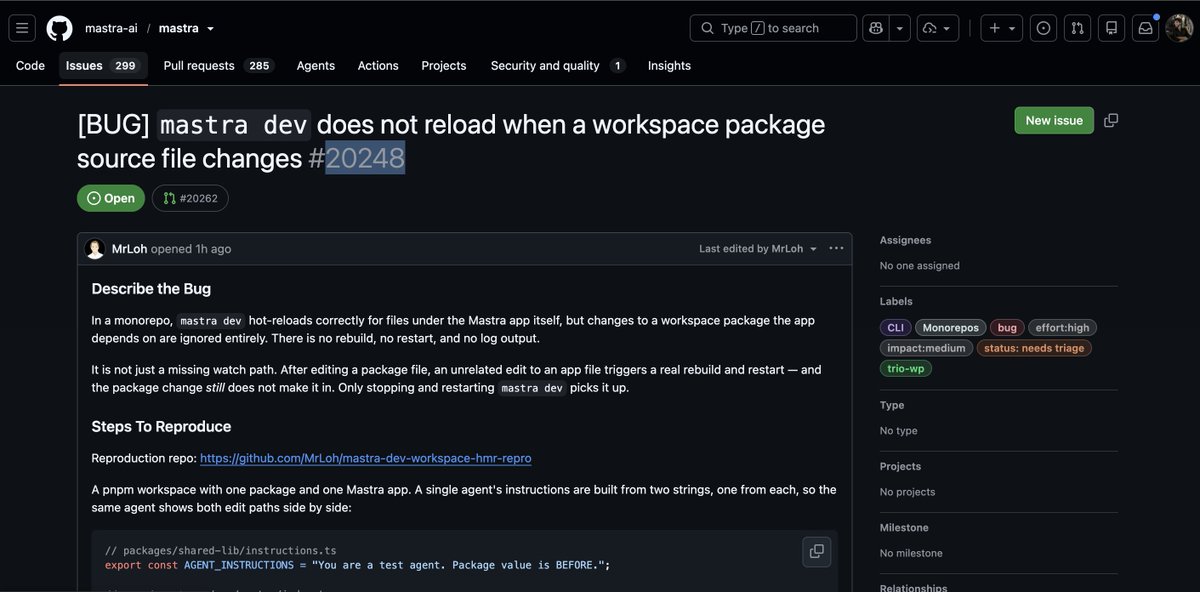Image resolution: width=1200 pixels, height=592 pixels.
Task: Switch to the Projects tab
Action: tap(444, 66)
